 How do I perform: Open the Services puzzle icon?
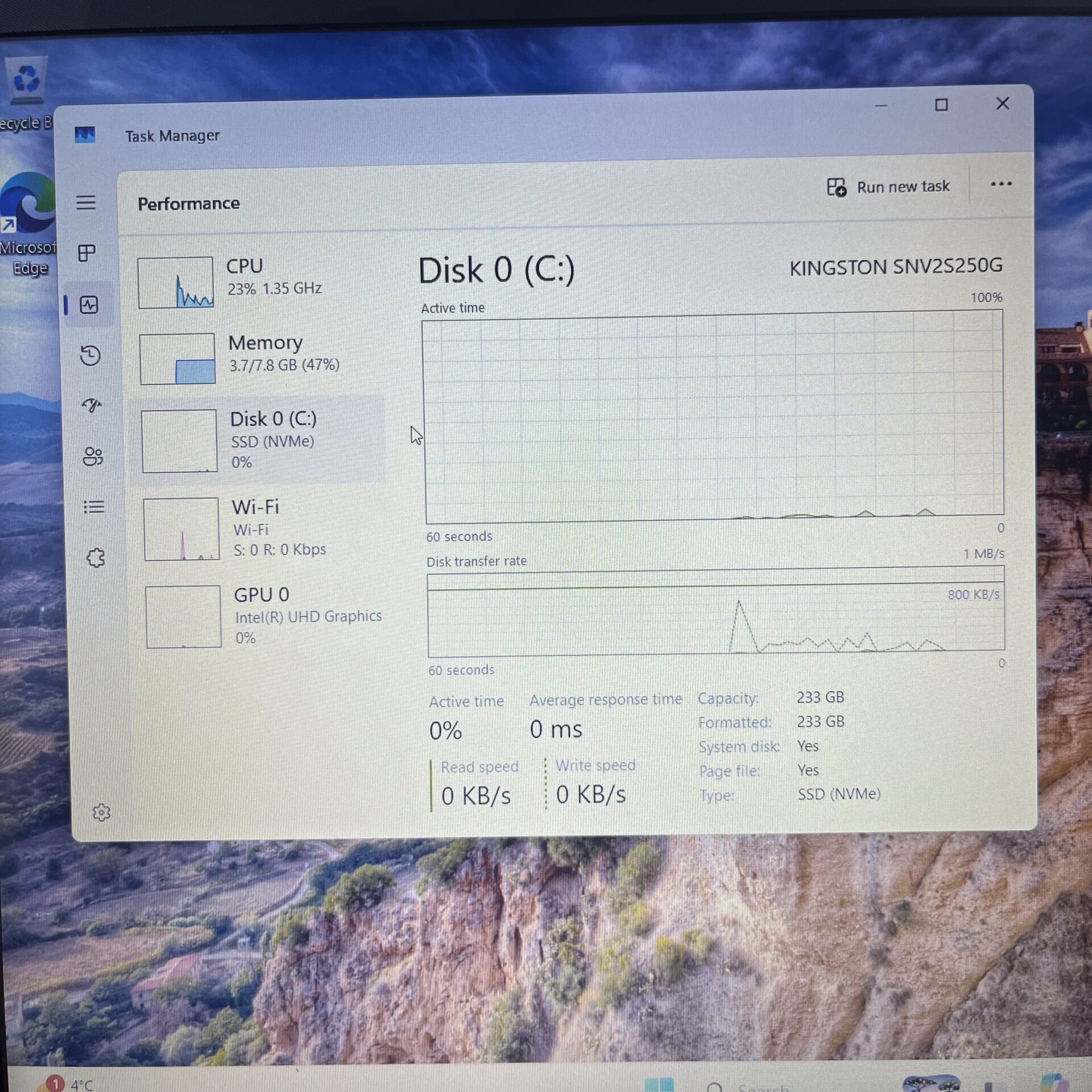pos(96,557)
